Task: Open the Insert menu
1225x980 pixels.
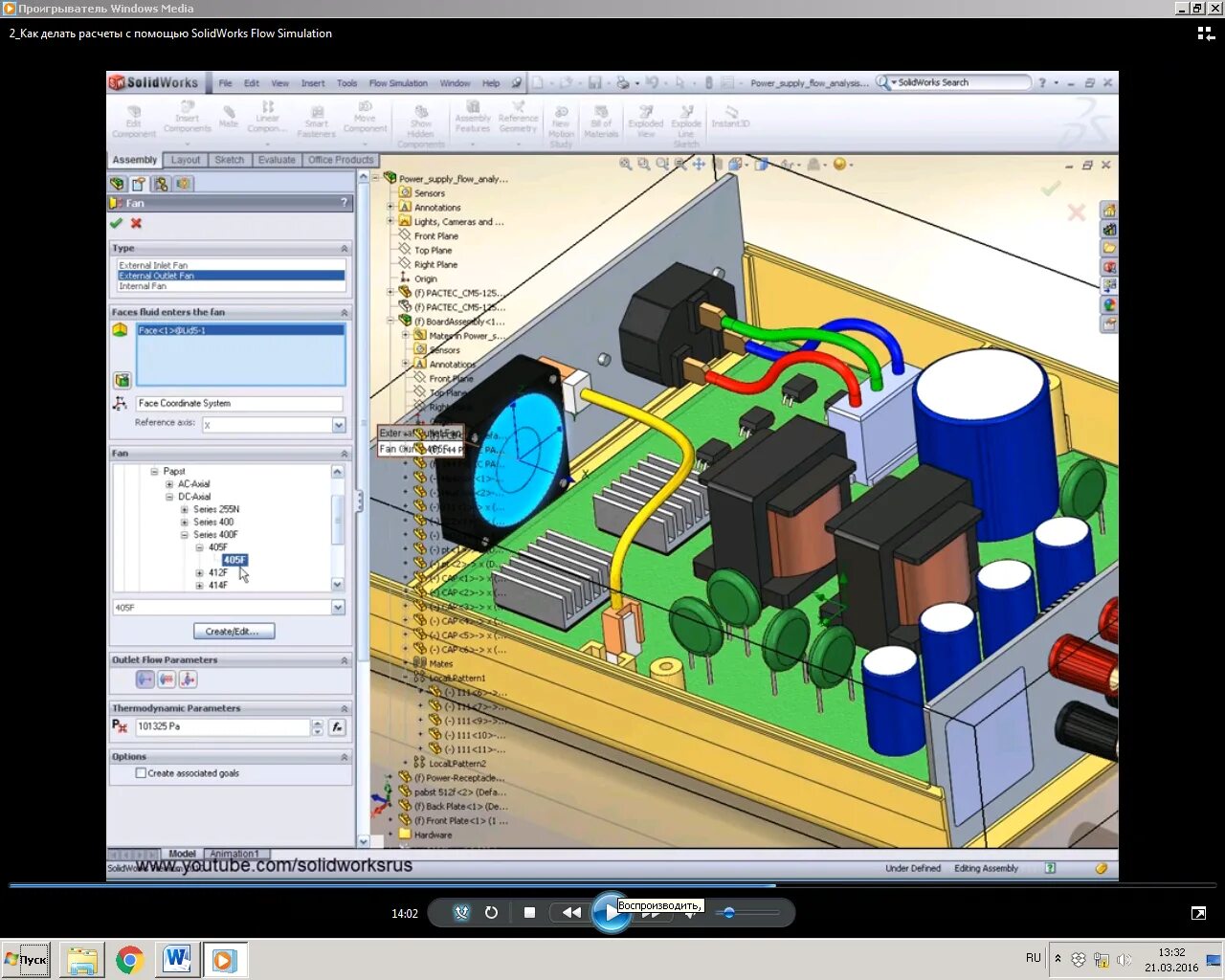Action: [x=313, y=83]
